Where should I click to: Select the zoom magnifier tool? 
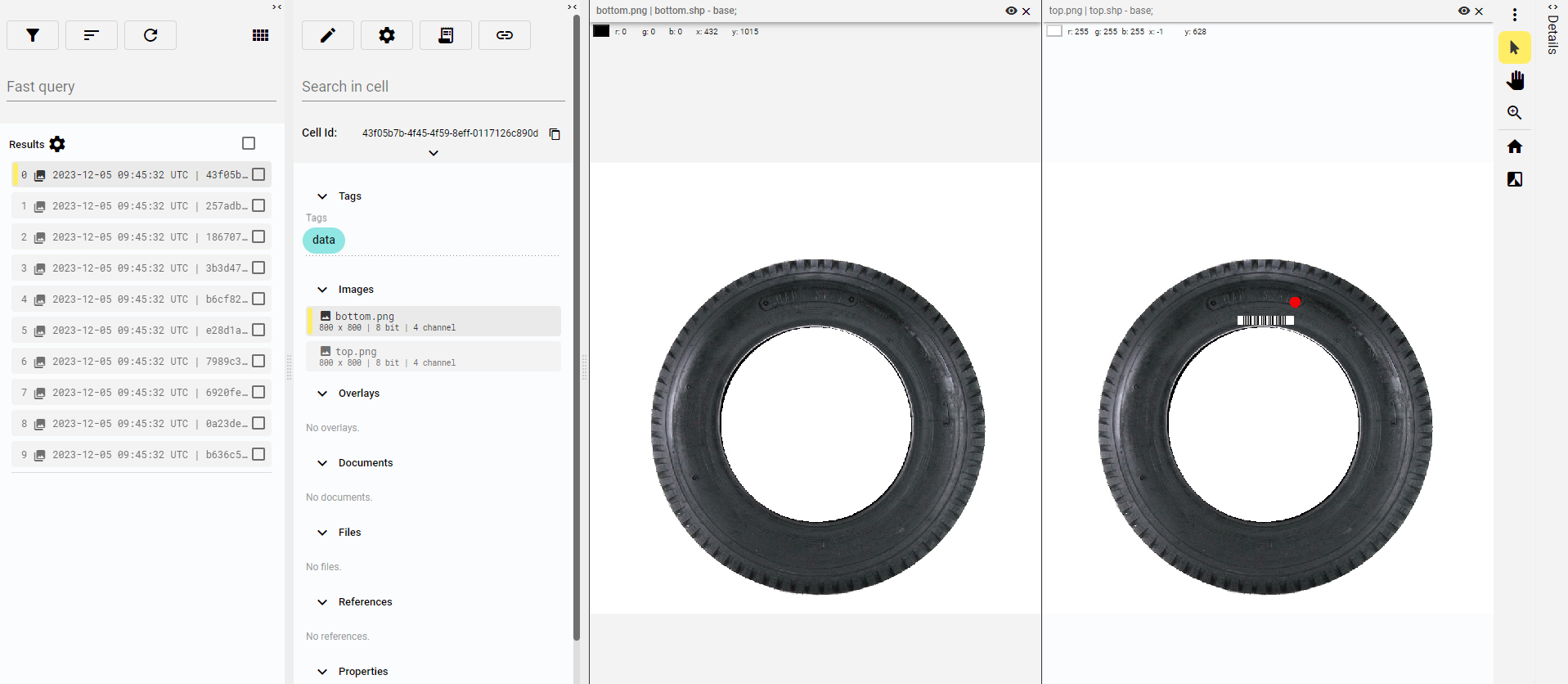pos(1515,113)
